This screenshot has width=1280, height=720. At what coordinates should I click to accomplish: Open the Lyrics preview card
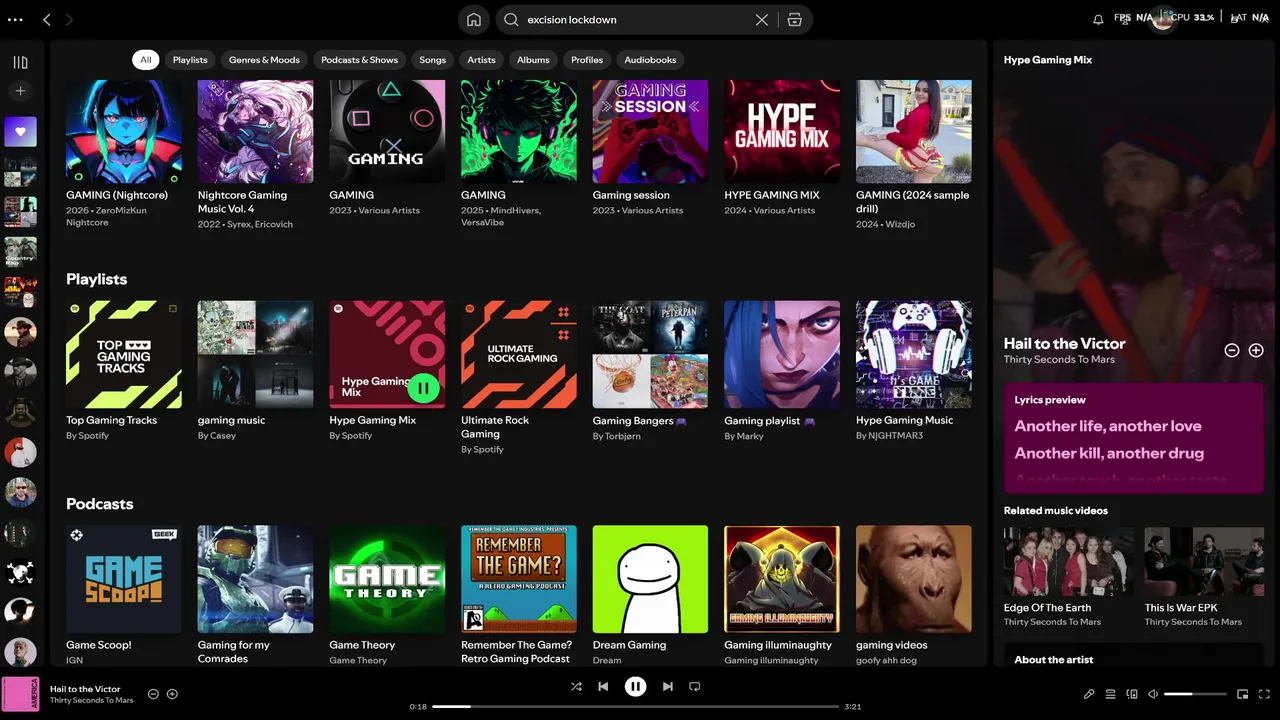(x=1134, y=438)
